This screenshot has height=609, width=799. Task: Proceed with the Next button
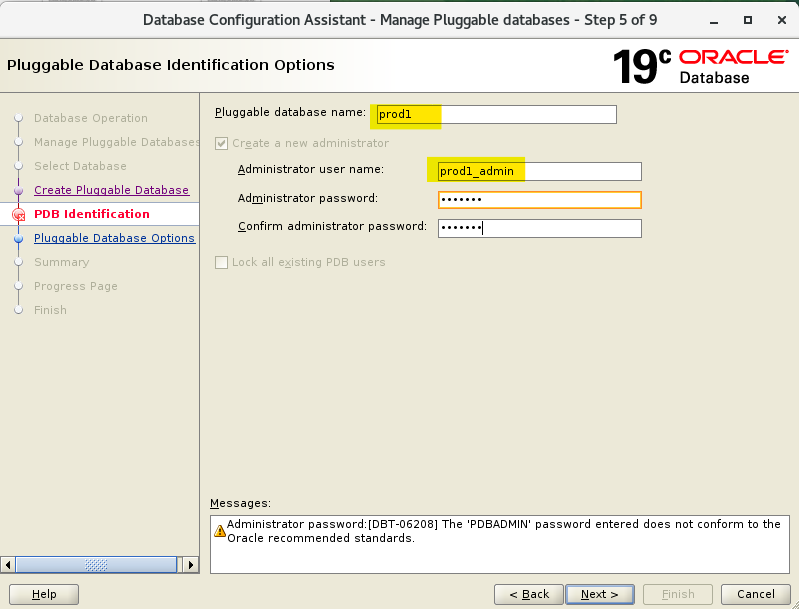coord(600,594)
